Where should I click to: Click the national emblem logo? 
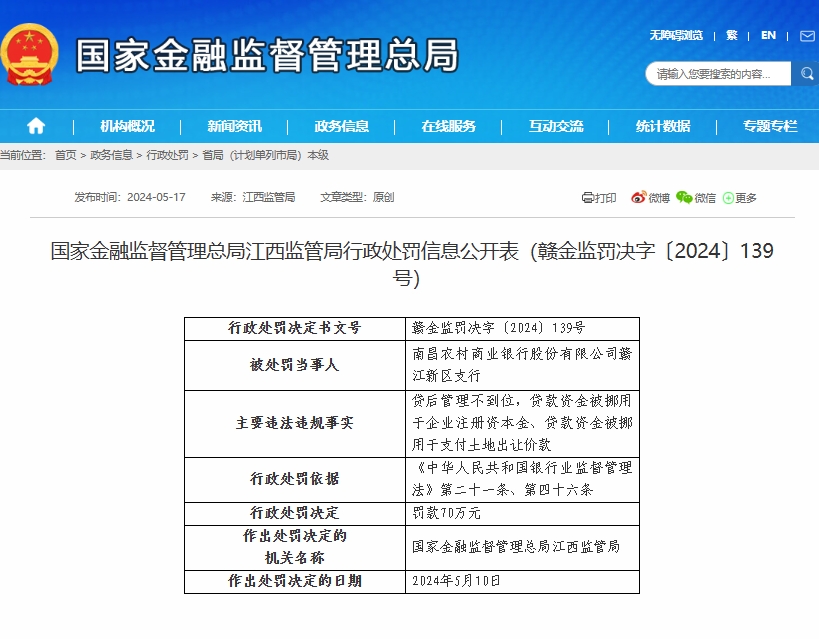(29, 54)
